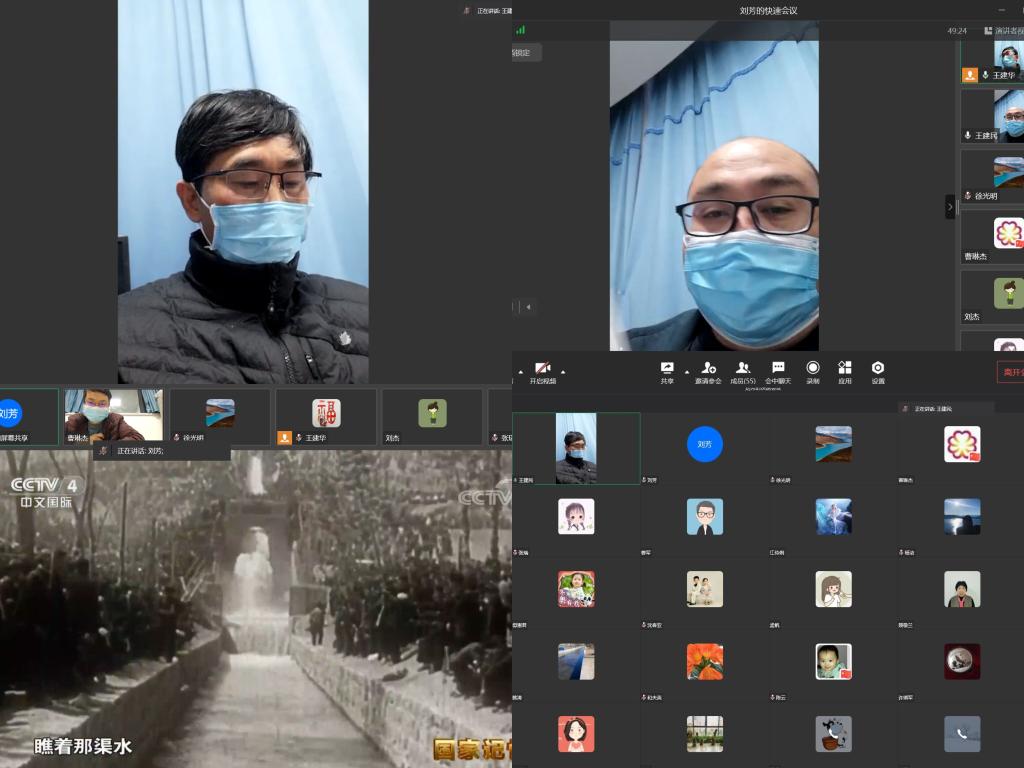Screen dimensions: 1024x768
Task: Click the orange host badge beside 王建华
Action: pyautogui.click(x=970, y=75)
